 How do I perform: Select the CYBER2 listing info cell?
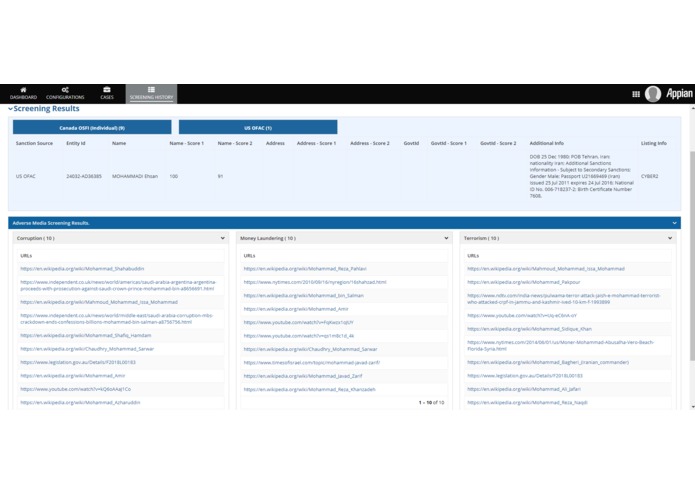649,176
